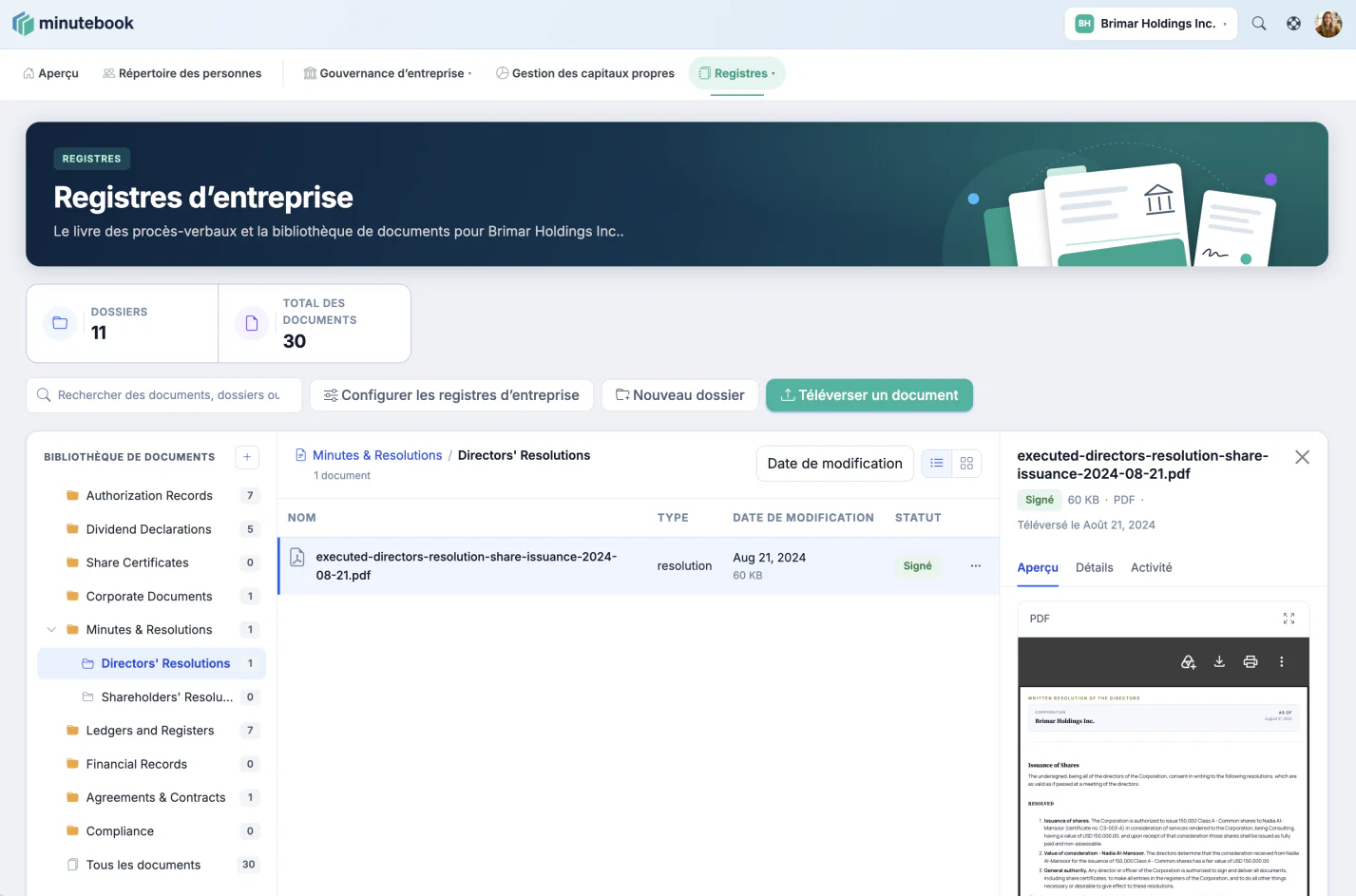
Task: Switch to list view
Action: tap(937, 463)
